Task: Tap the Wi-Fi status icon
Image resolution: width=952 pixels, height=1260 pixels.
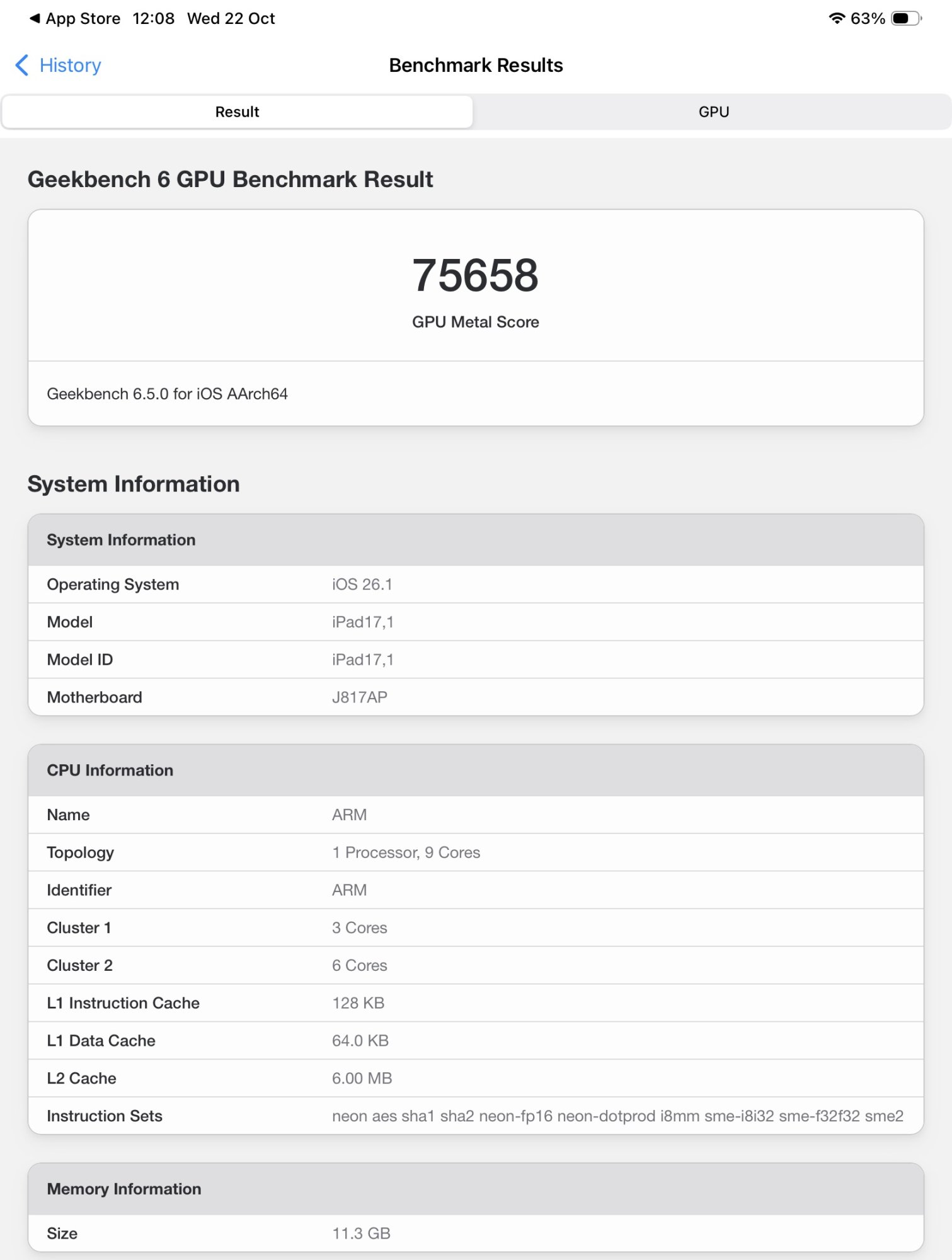Action: 836,18
